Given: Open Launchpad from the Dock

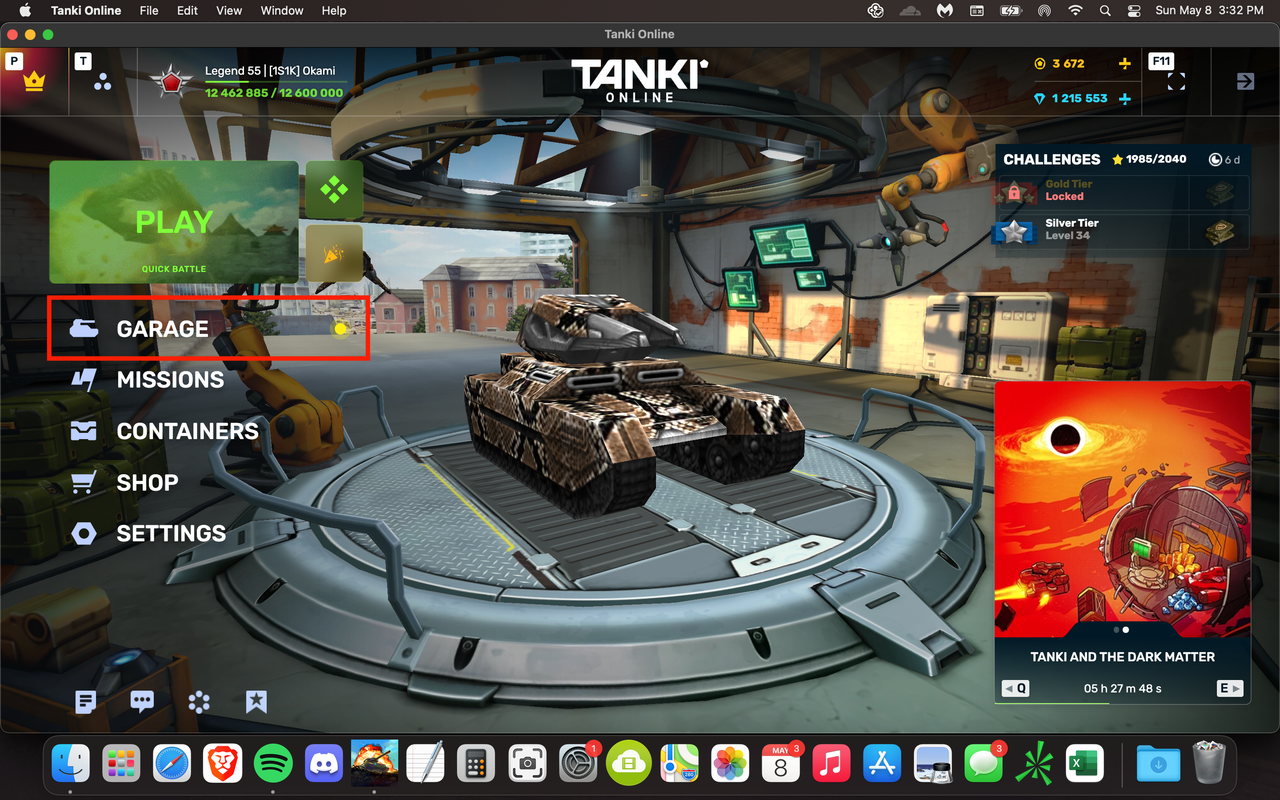Looking at the screenshot, I should tap(122, 765).
